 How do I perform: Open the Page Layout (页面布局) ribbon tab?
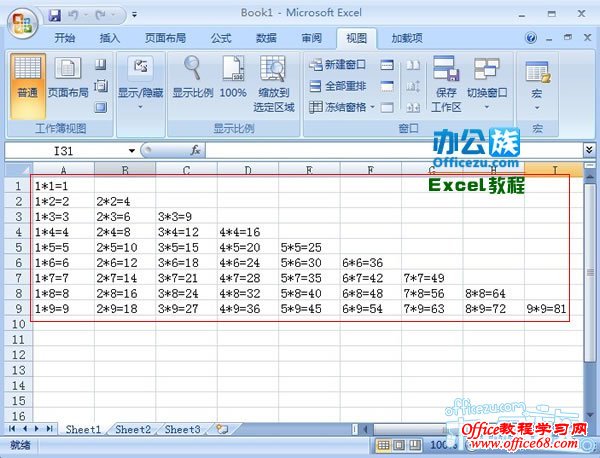165,38
